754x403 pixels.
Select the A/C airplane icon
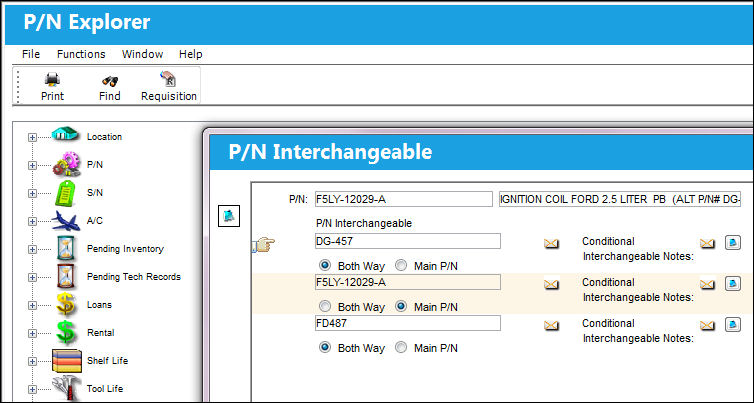(x=66, y=221)
